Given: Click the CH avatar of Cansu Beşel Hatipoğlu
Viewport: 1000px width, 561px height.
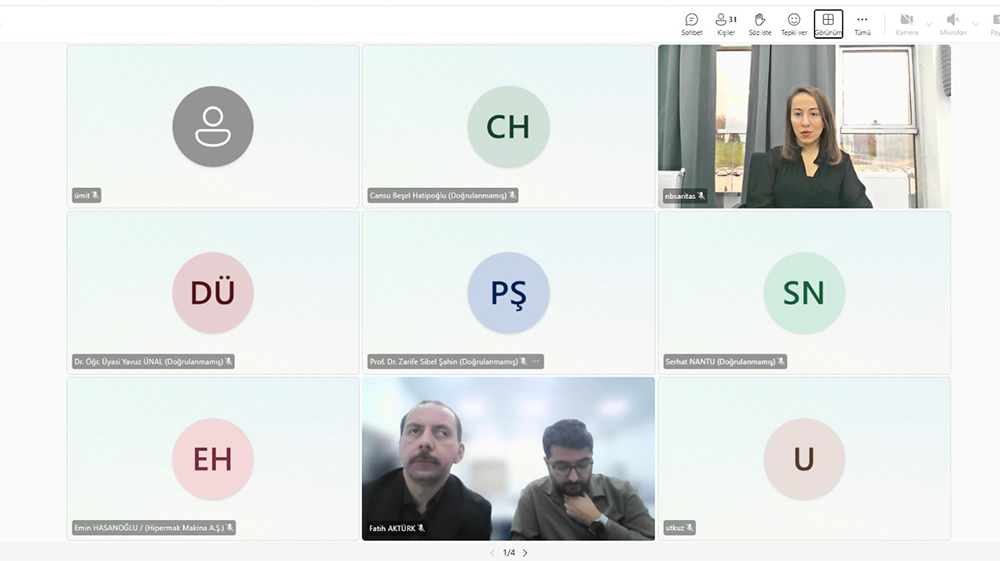Looking at the screenshot, I should [508, 127].
